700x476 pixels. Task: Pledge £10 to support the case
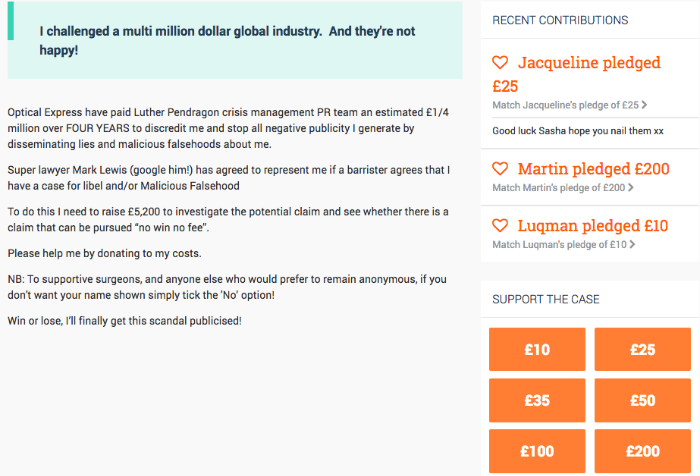tap(537, 349)
